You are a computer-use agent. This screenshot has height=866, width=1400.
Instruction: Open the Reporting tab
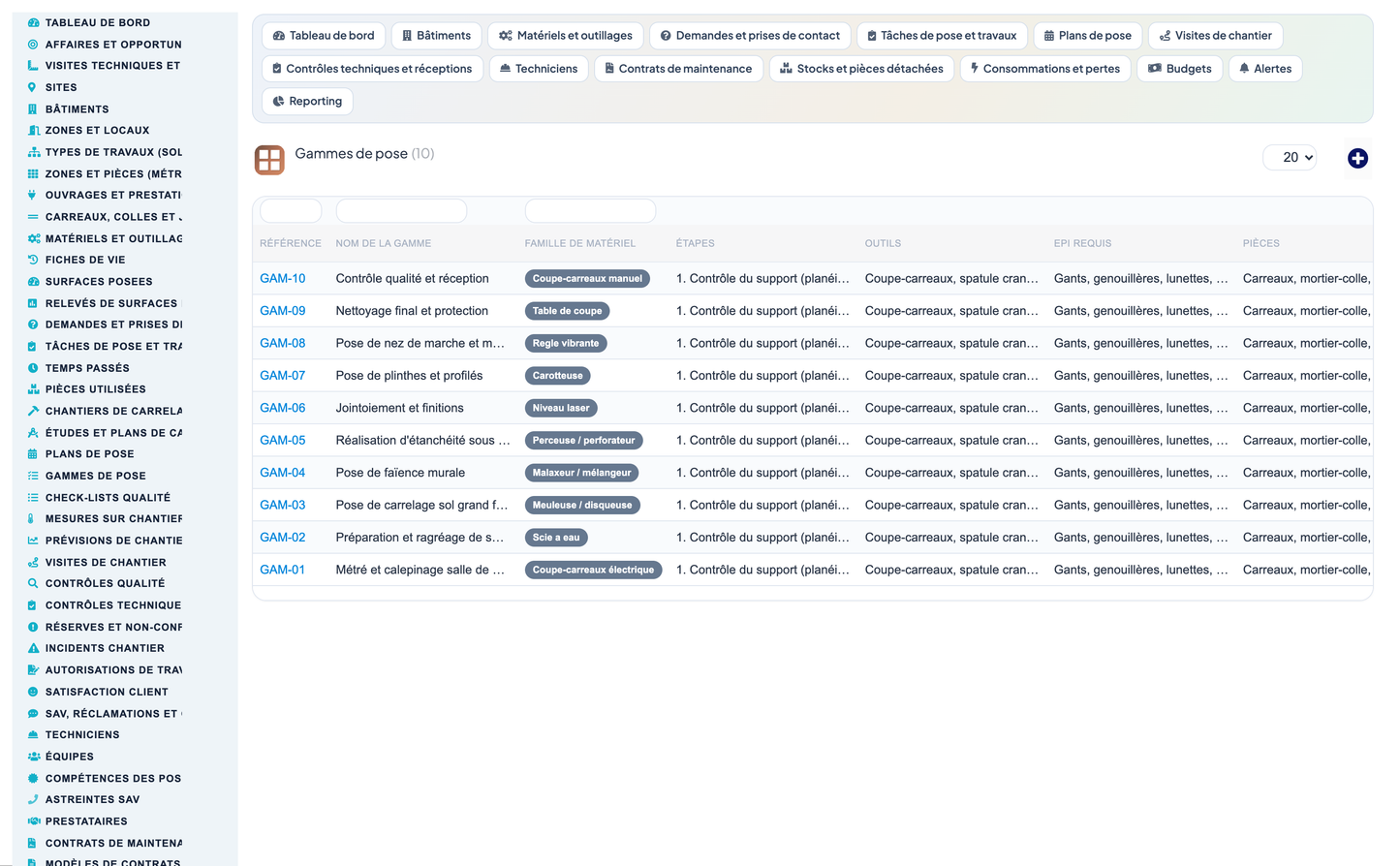click(x=308, y=101)
